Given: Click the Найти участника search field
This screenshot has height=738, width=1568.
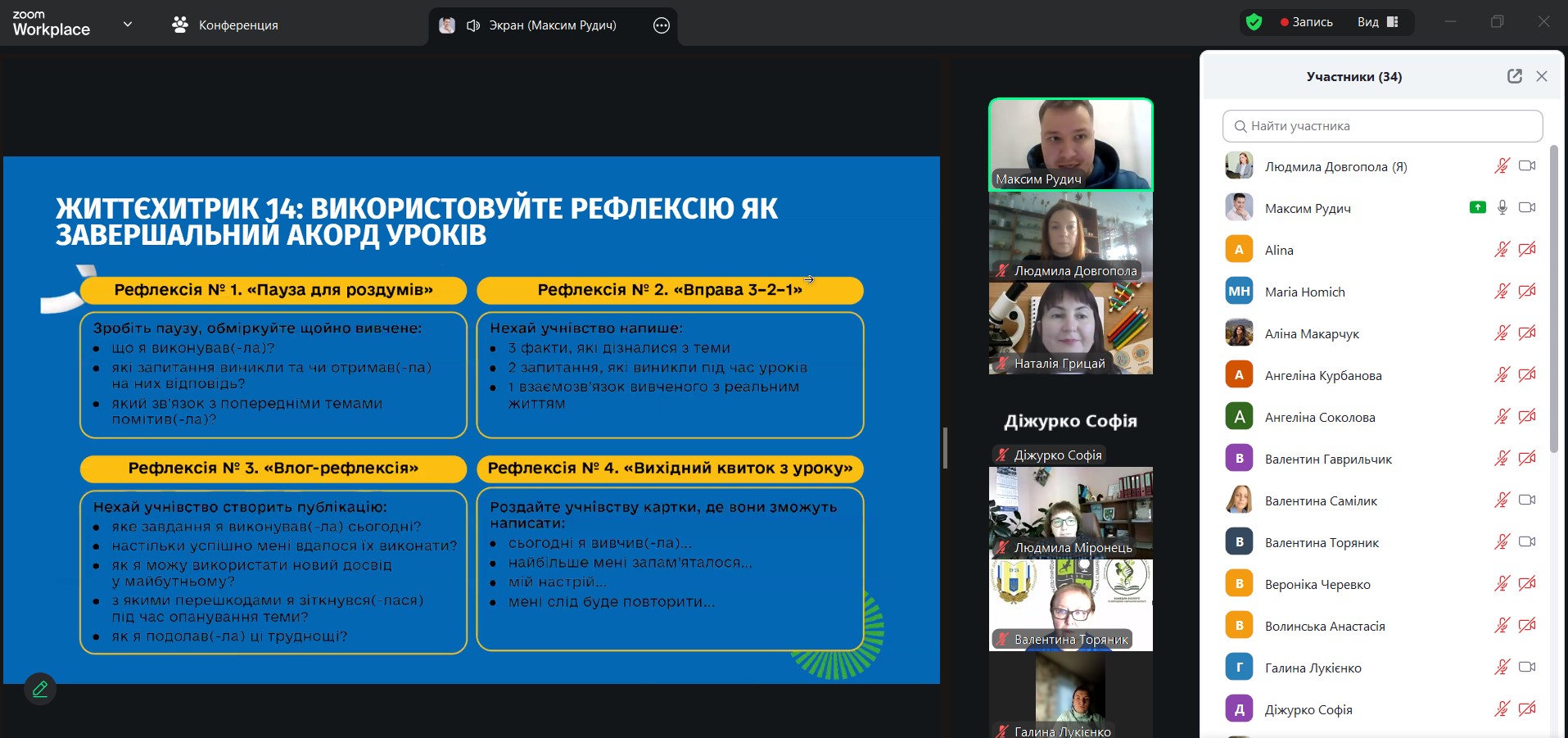Looking at the screenshot, I should [x=1384, y=126].
